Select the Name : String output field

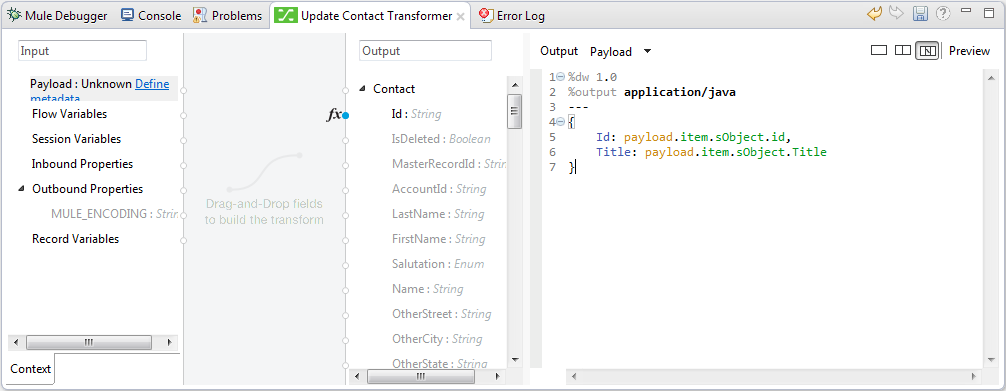427,289
